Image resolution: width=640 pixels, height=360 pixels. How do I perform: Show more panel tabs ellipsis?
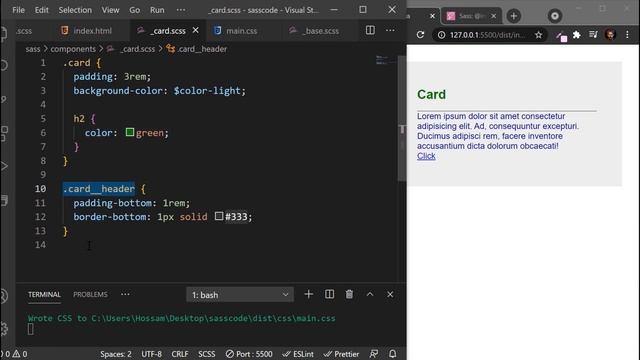pos(125,294)
